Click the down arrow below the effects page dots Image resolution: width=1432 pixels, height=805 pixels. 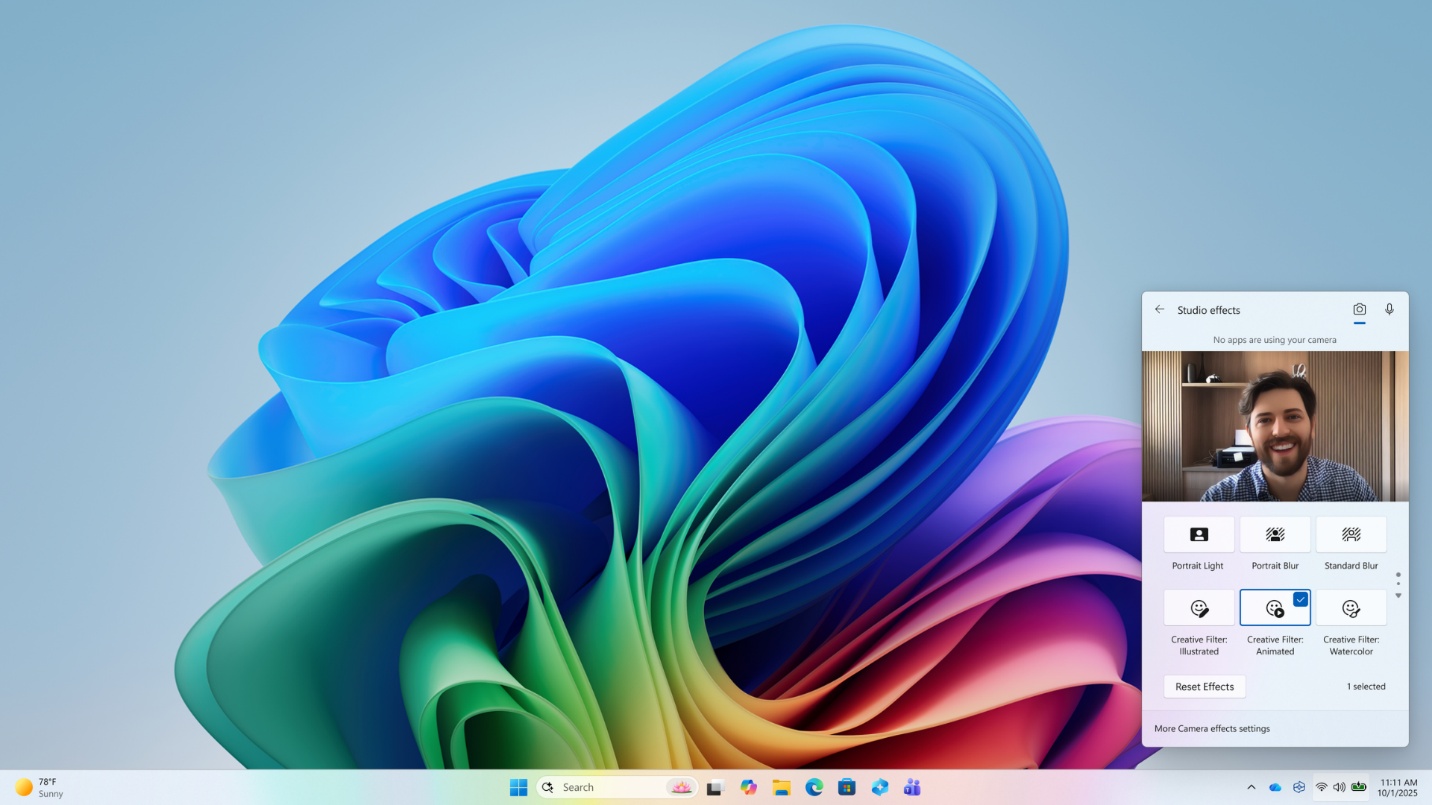(1398, 596)
